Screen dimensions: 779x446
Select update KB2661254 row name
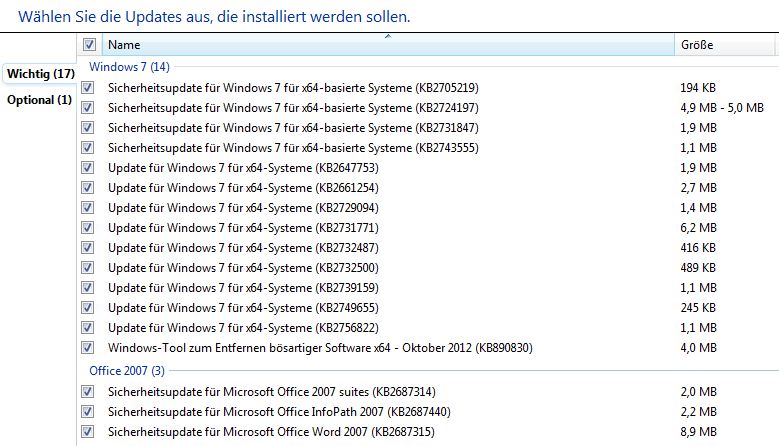(x=243, y=188)
